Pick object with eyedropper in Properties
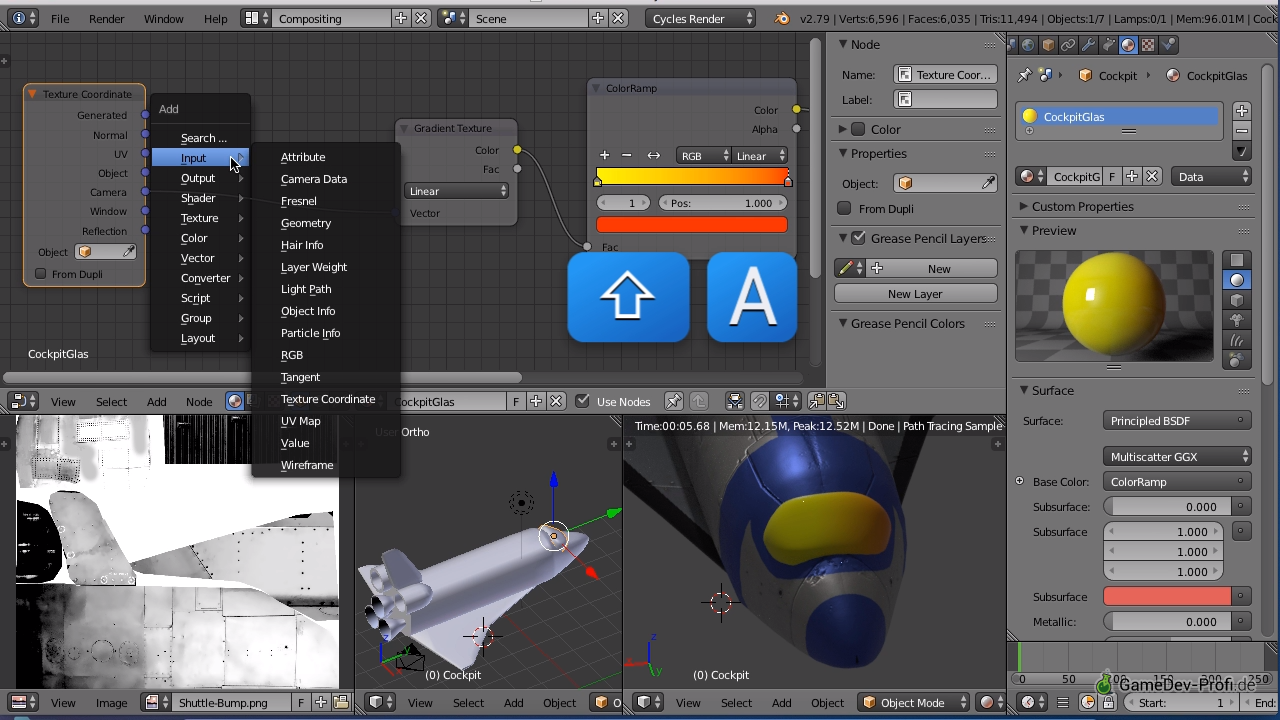 click(x=988, y=184)
